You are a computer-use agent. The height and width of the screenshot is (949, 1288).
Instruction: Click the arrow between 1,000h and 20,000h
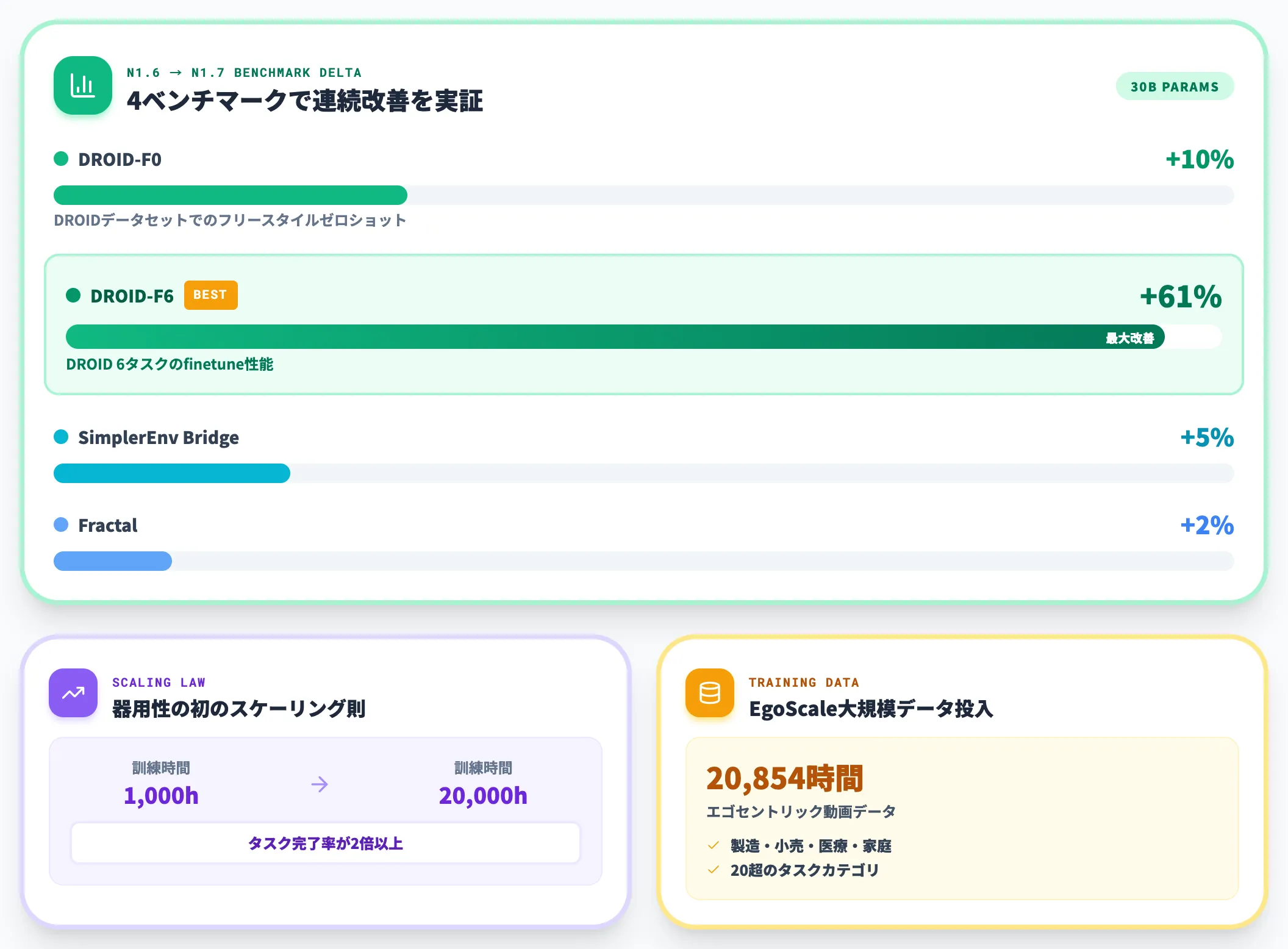coord(320,784)
